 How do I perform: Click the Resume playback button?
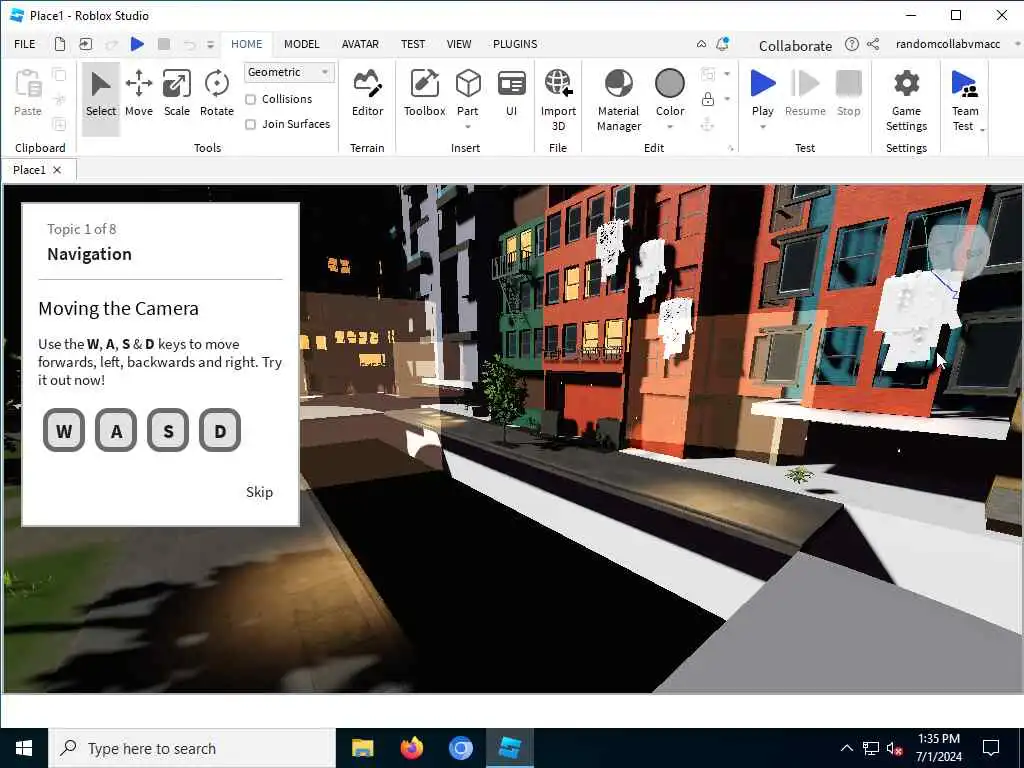805,93
